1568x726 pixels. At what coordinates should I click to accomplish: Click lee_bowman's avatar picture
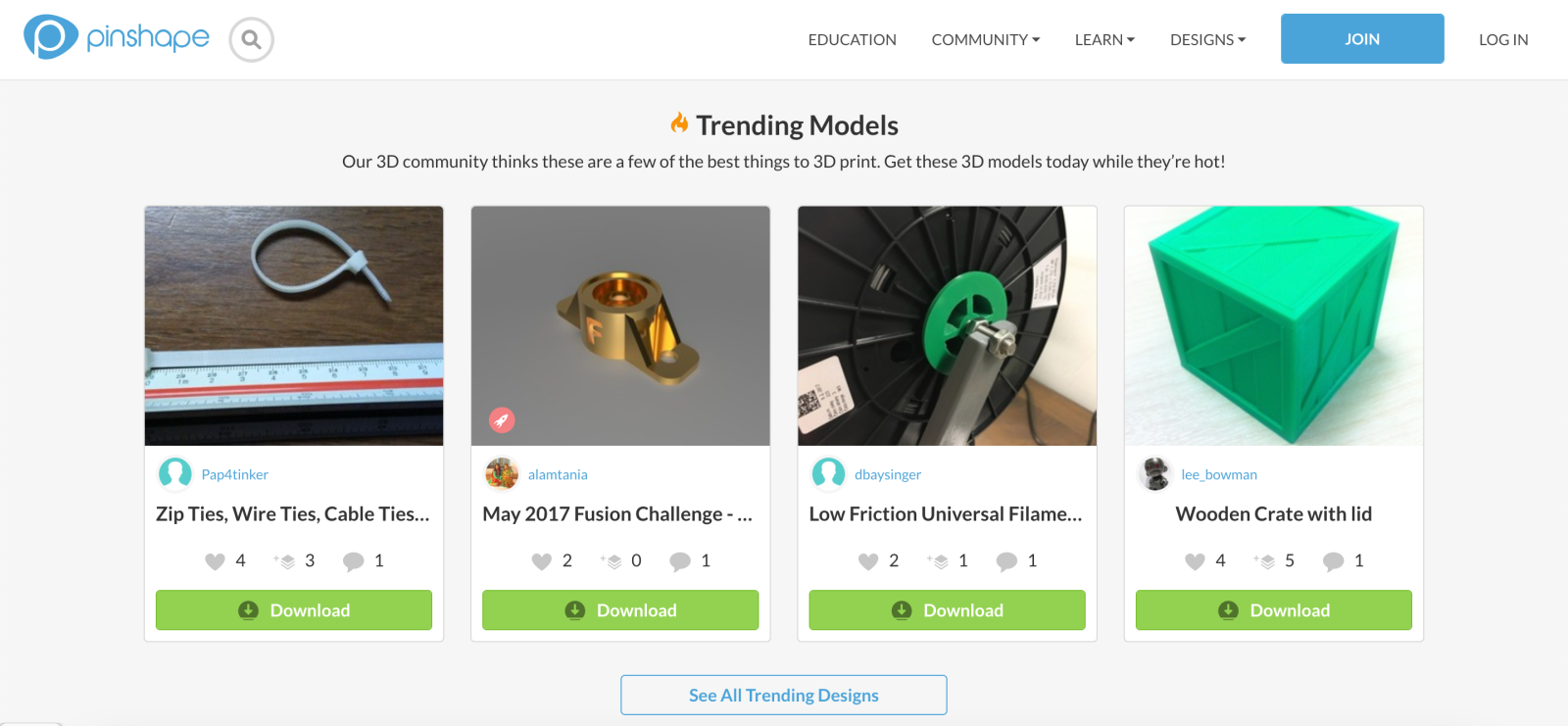pyautogui.click(x=1155, y=474)
